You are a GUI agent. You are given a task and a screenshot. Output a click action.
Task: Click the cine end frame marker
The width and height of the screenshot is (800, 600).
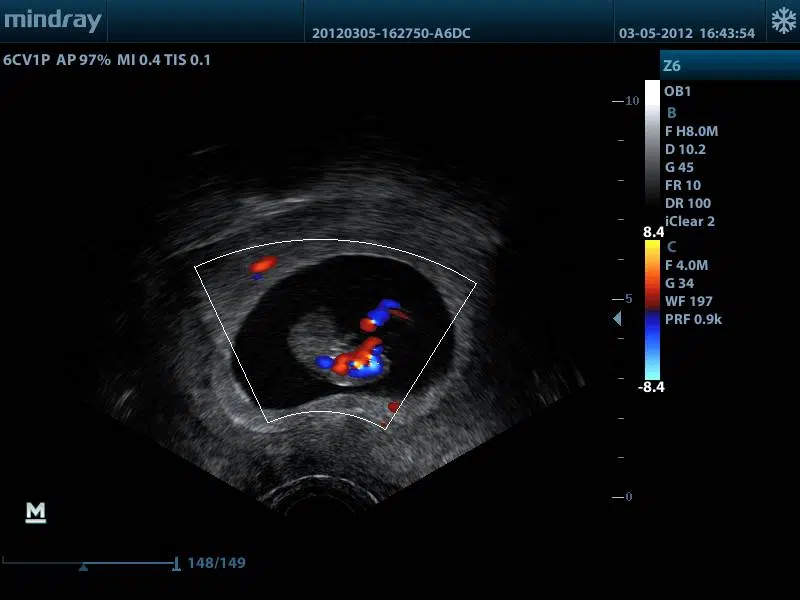click(176, 563)
